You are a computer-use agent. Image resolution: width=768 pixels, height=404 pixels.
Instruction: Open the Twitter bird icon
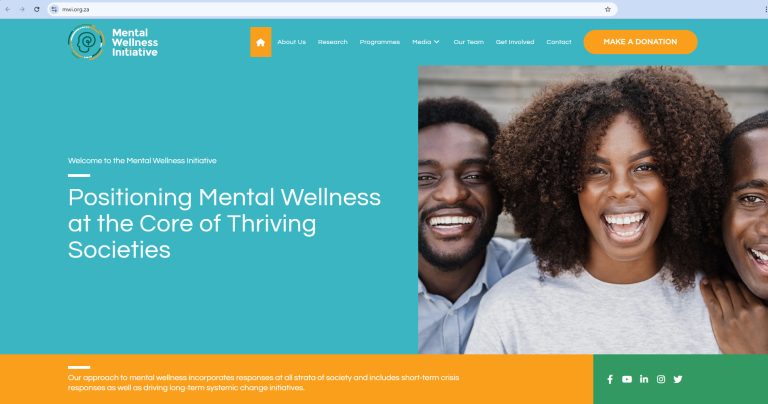click(x=678, y=379)
